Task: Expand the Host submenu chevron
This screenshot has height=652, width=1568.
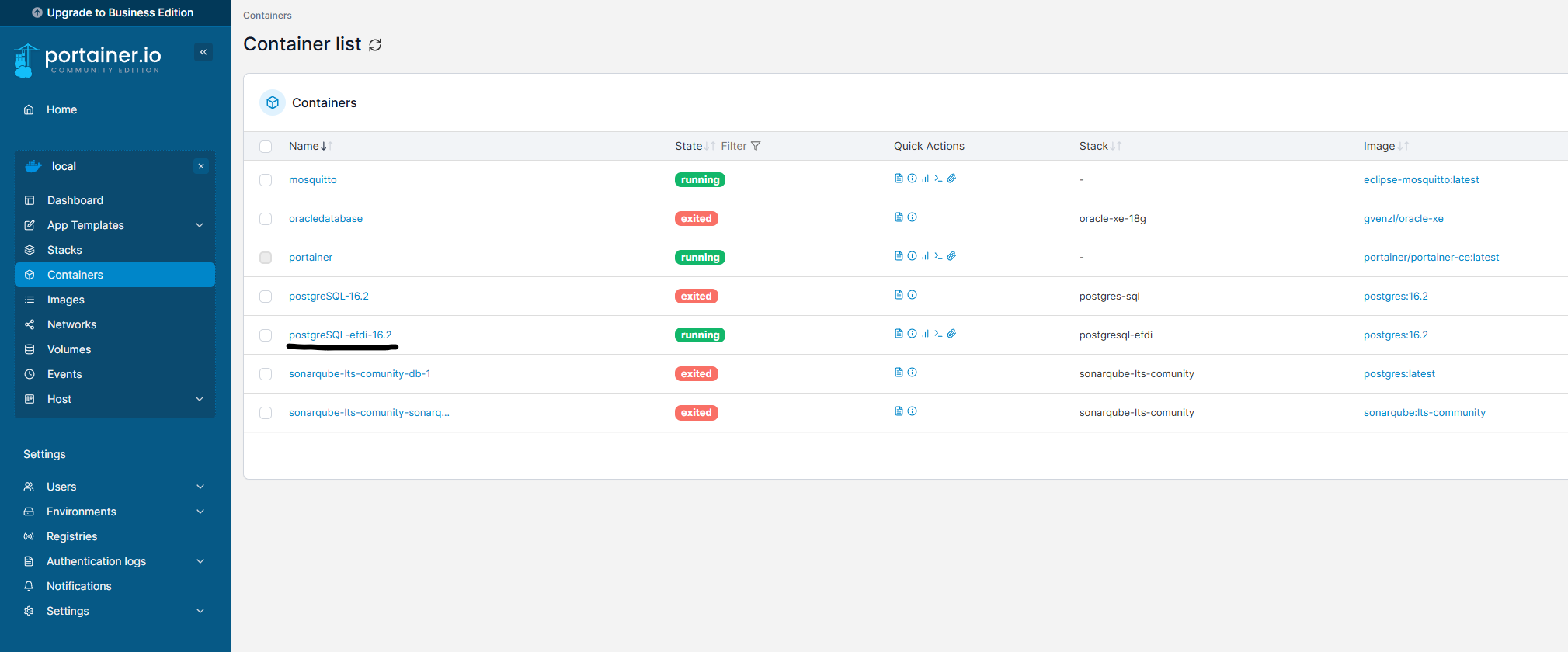Action: coord(200,399)
